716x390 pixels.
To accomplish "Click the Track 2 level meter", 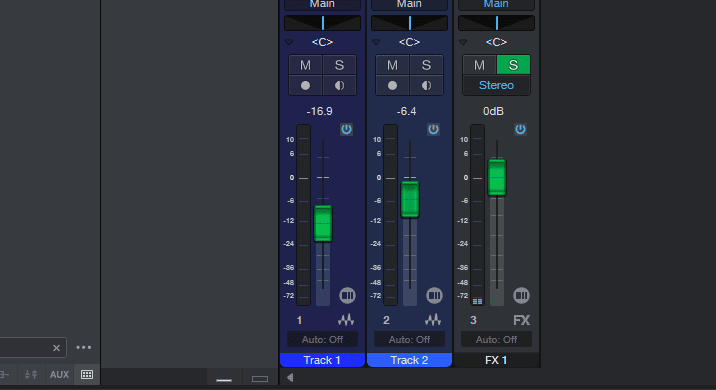I will pyautogui.click(x=390, y=215).
